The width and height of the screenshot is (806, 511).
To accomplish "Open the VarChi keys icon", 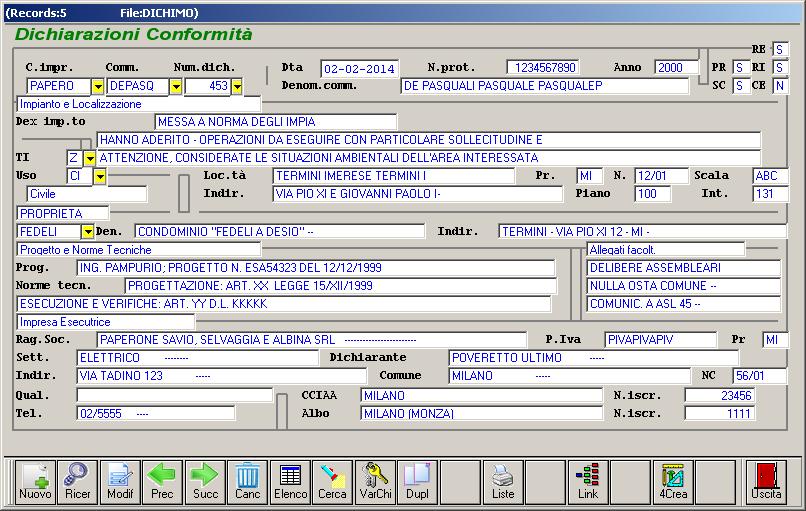I will 375,481.
